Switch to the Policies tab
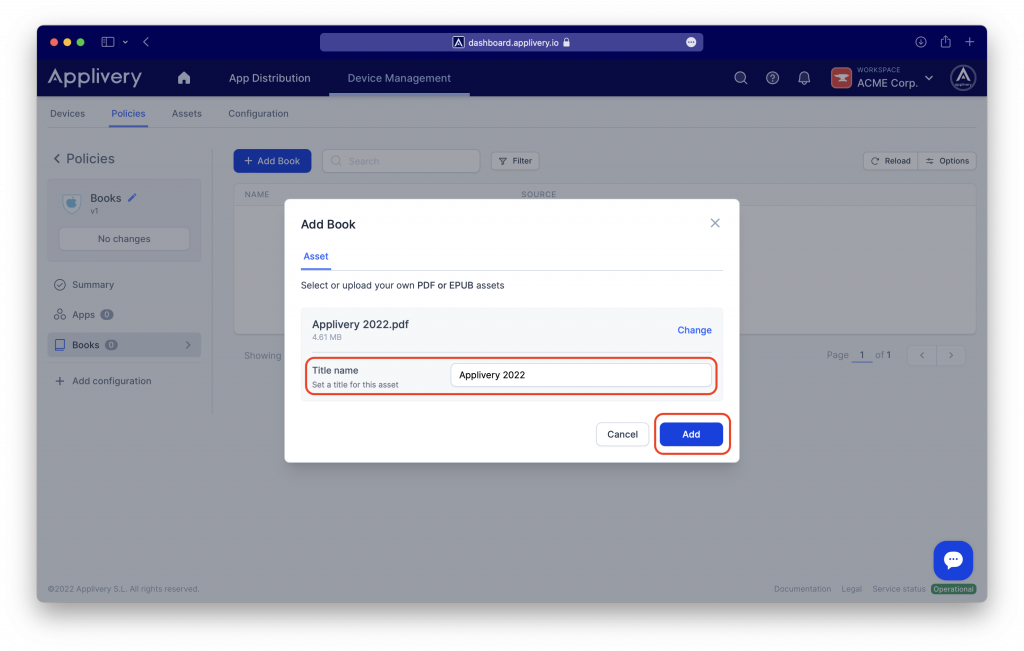 [128, 114]
